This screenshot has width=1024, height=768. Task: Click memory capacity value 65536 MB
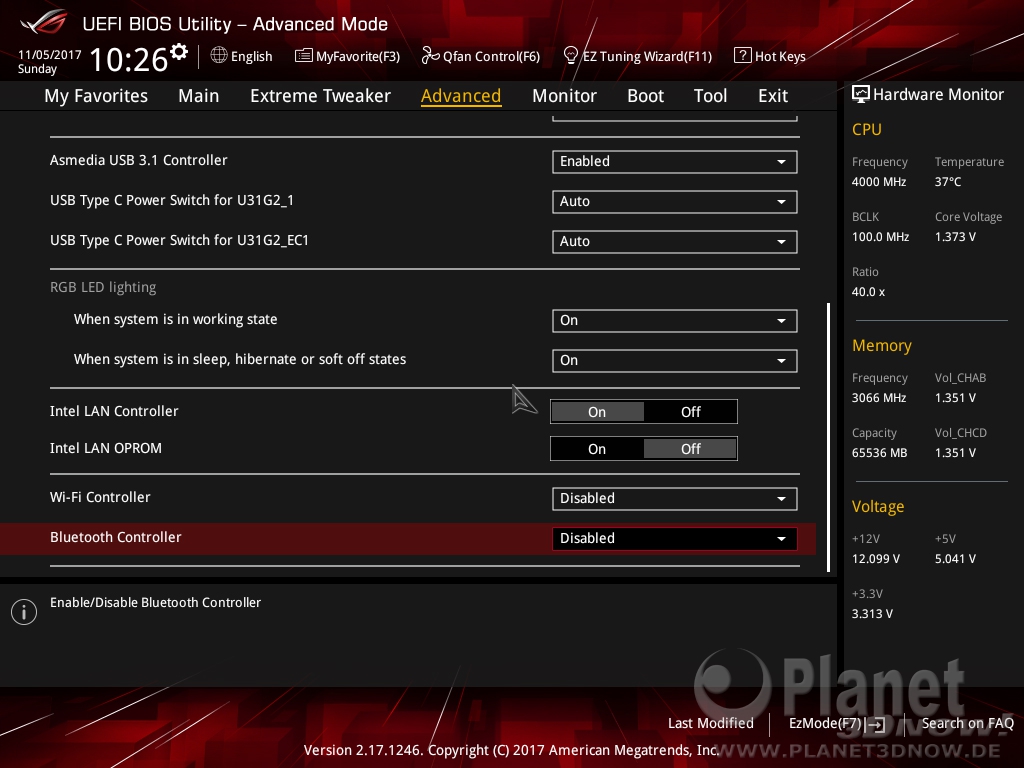click(880, 453)
